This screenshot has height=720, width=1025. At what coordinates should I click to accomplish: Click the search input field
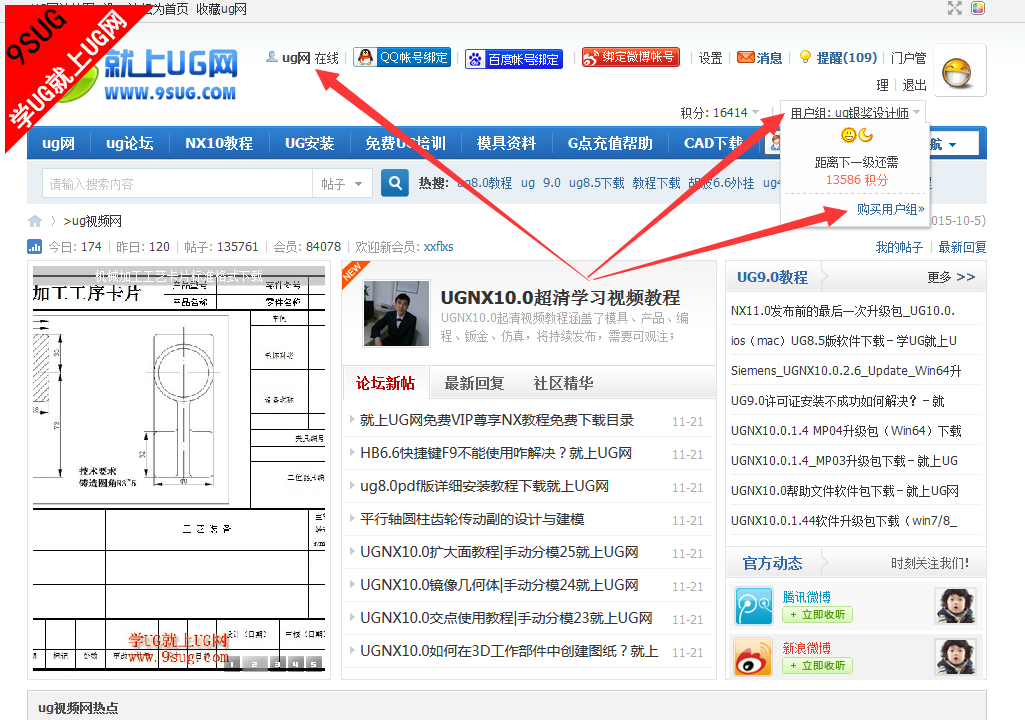177,184
